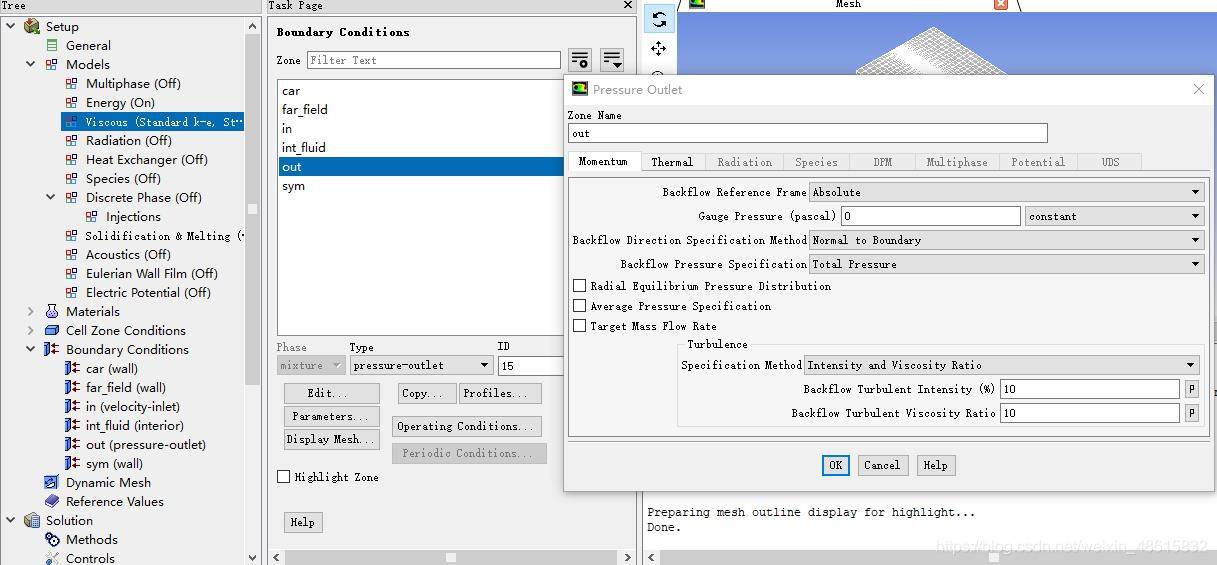This screenshot has height=565, width=1217.
Task: Click the in (velocity-inlet) boundary icon
Action: (x=72, y=406)
